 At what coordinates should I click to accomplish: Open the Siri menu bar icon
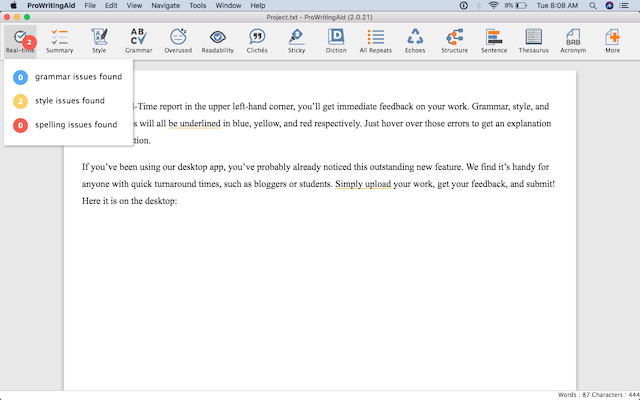(609, 5)
